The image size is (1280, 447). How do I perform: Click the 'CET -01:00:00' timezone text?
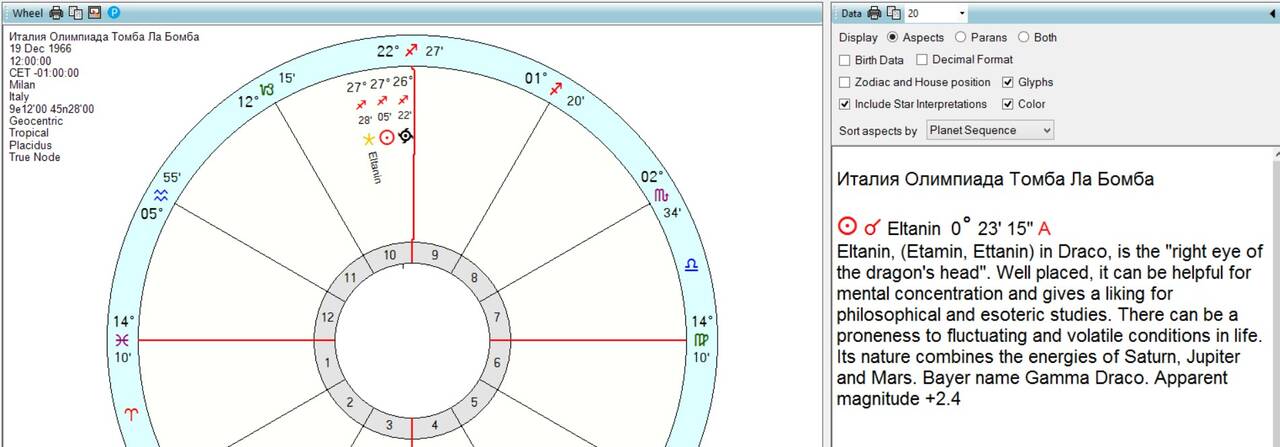(x=44, y=73)
